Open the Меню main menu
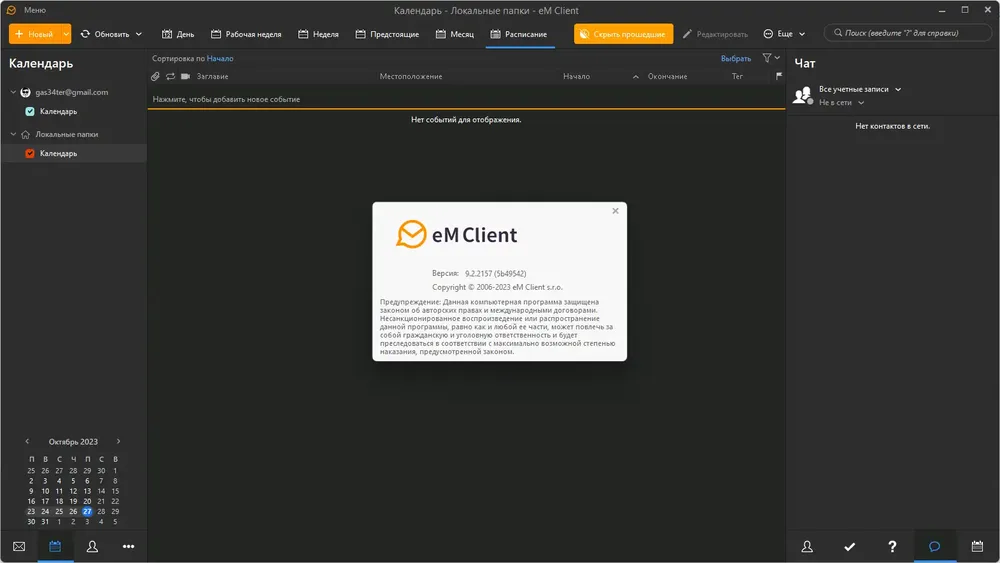 coord(34,10)
